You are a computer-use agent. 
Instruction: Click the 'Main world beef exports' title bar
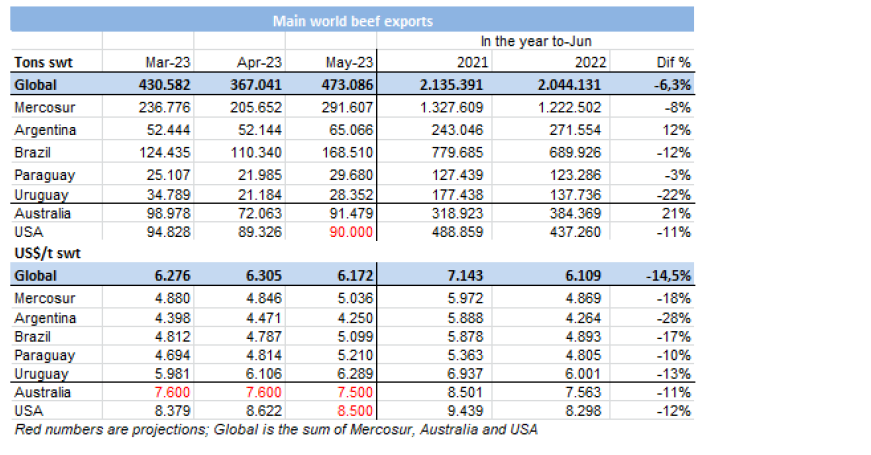pyautogui.click(x=352, y=20)
